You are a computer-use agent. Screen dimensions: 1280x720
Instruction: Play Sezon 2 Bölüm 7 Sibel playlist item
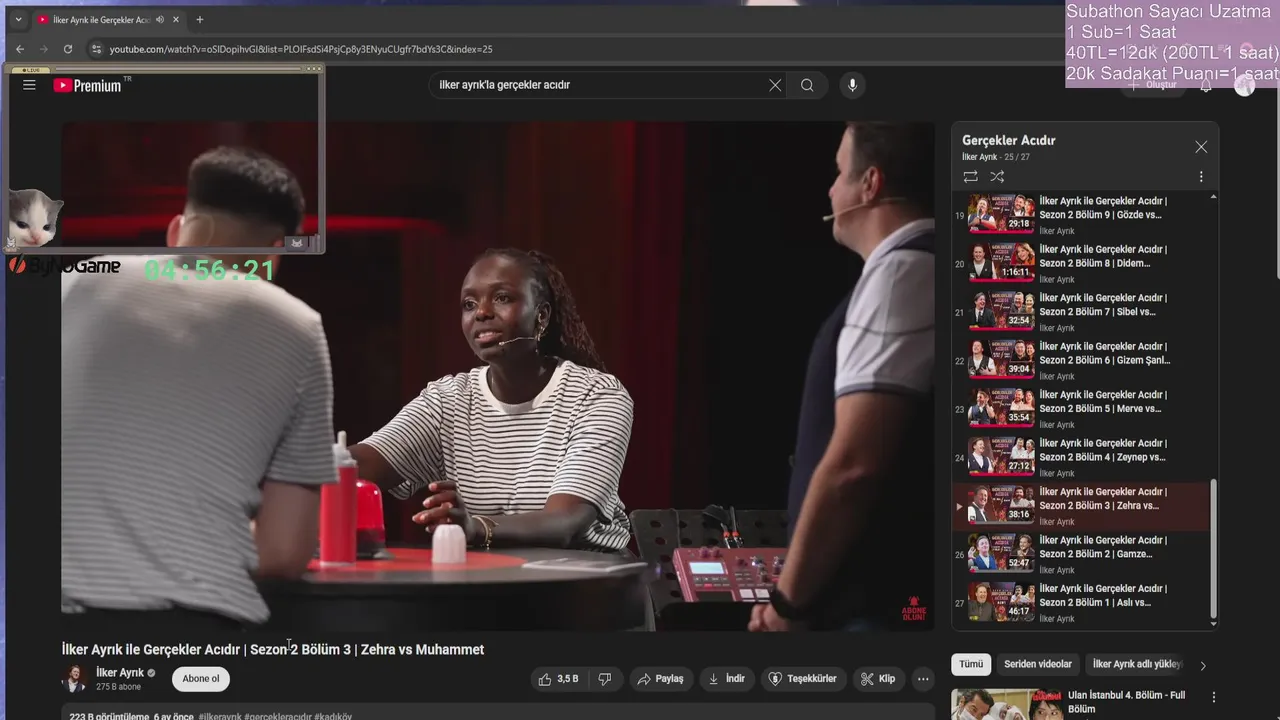(1082, 312)
